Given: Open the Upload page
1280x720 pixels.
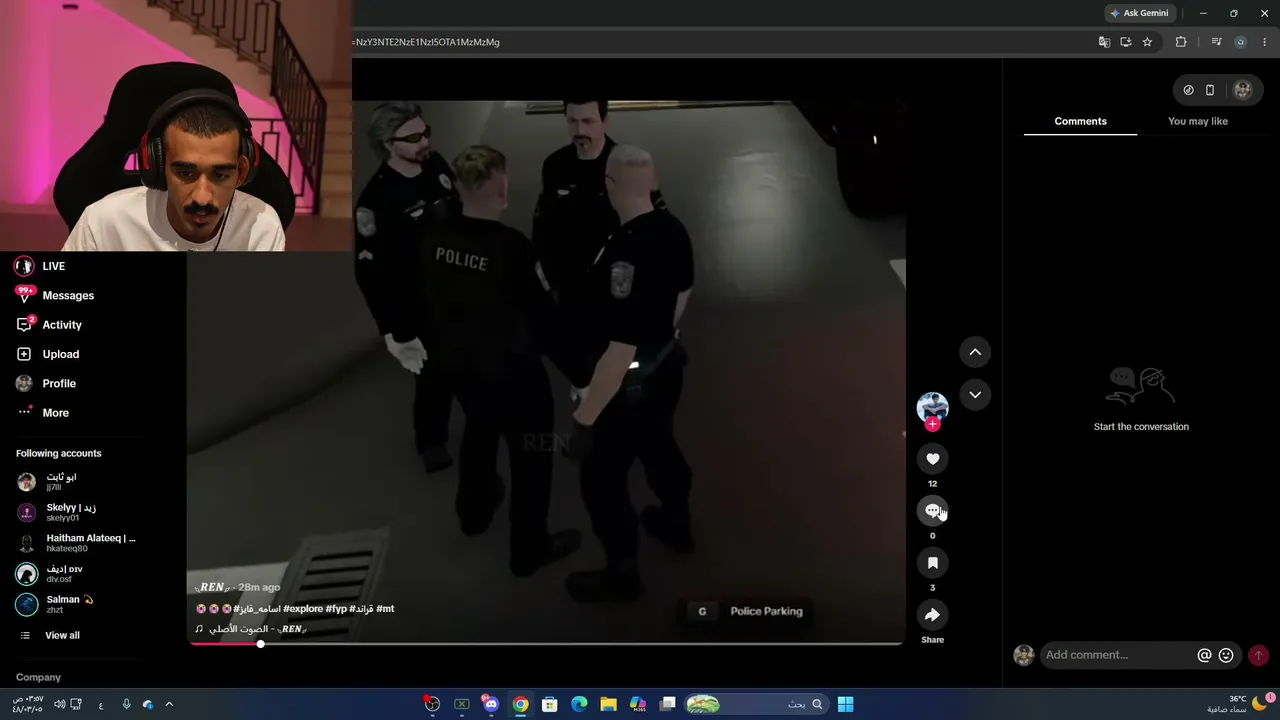Looking at the screenshot, I should [48, 354].
